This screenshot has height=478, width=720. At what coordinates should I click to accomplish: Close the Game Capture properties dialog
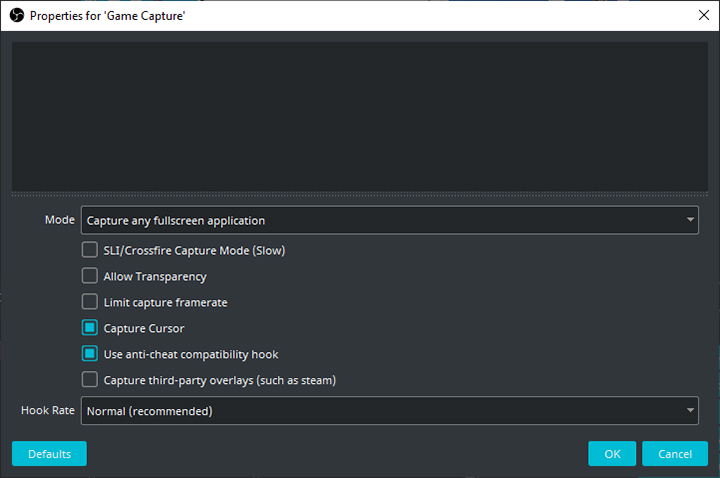[702, 16]
